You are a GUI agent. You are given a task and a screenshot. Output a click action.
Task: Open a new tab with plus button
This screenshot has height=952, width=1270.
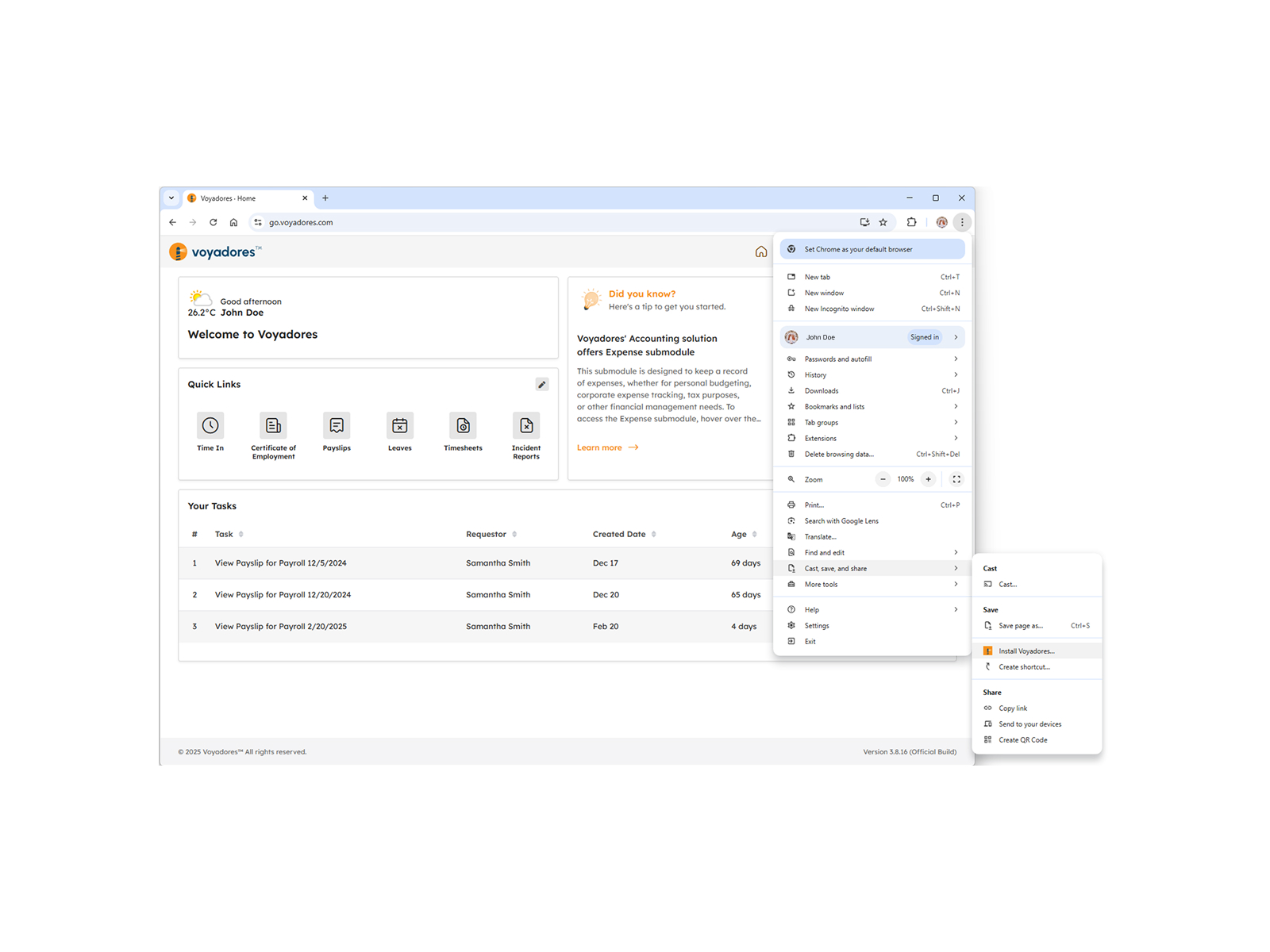click(325, 198)
